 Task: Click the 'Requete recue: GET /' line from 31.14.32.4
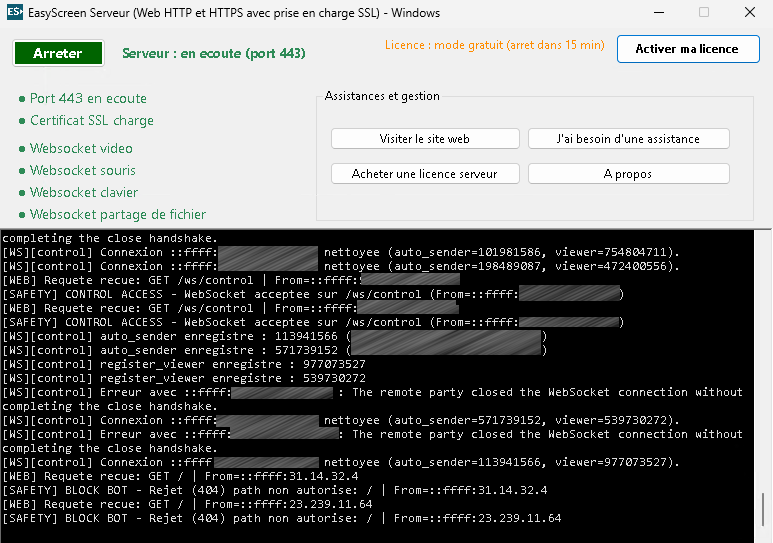tap(180, 476)
